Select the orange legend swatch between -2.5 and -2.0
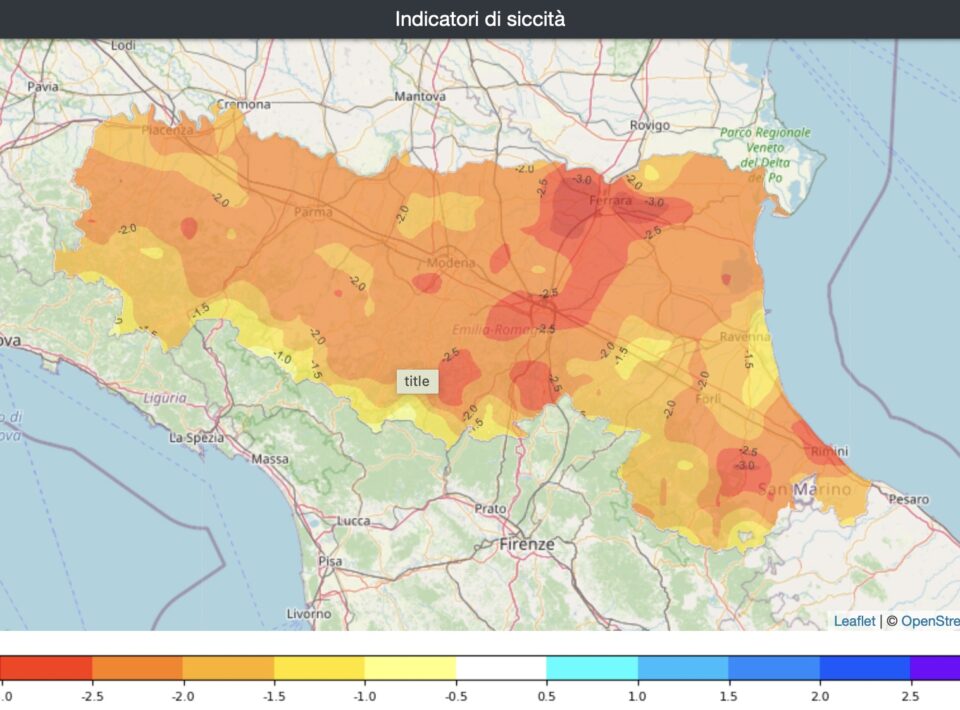This screenshot has width=960, height=710. (x=137, y=667)
